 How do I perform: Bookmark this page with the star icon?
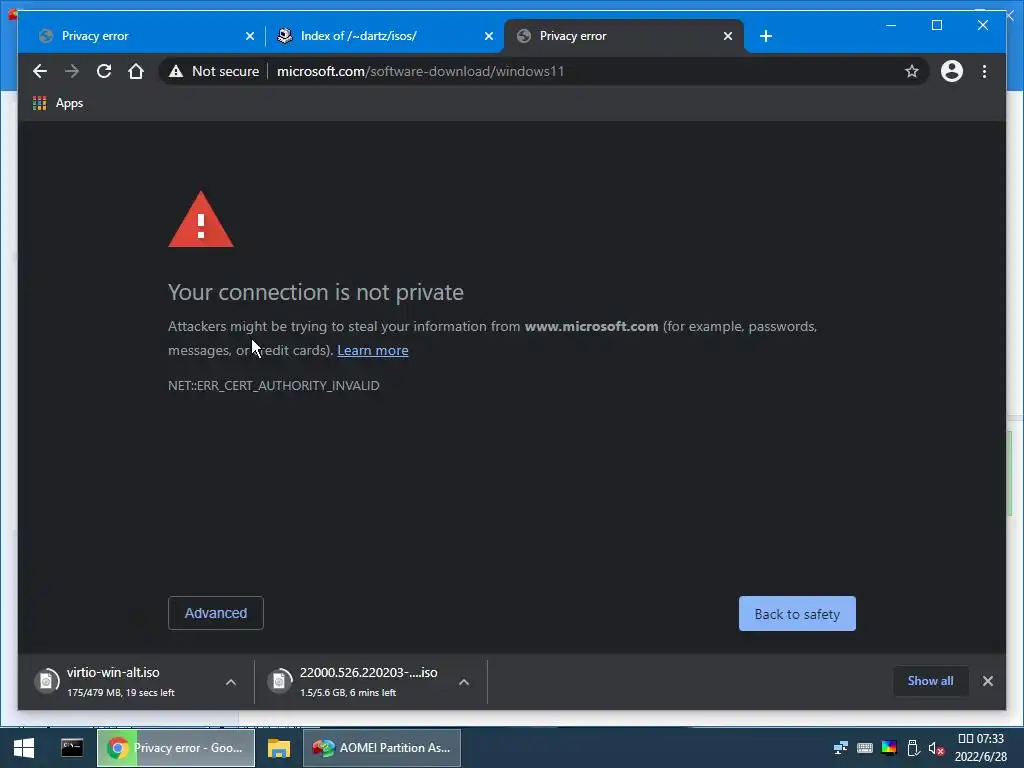pos(912,71)
